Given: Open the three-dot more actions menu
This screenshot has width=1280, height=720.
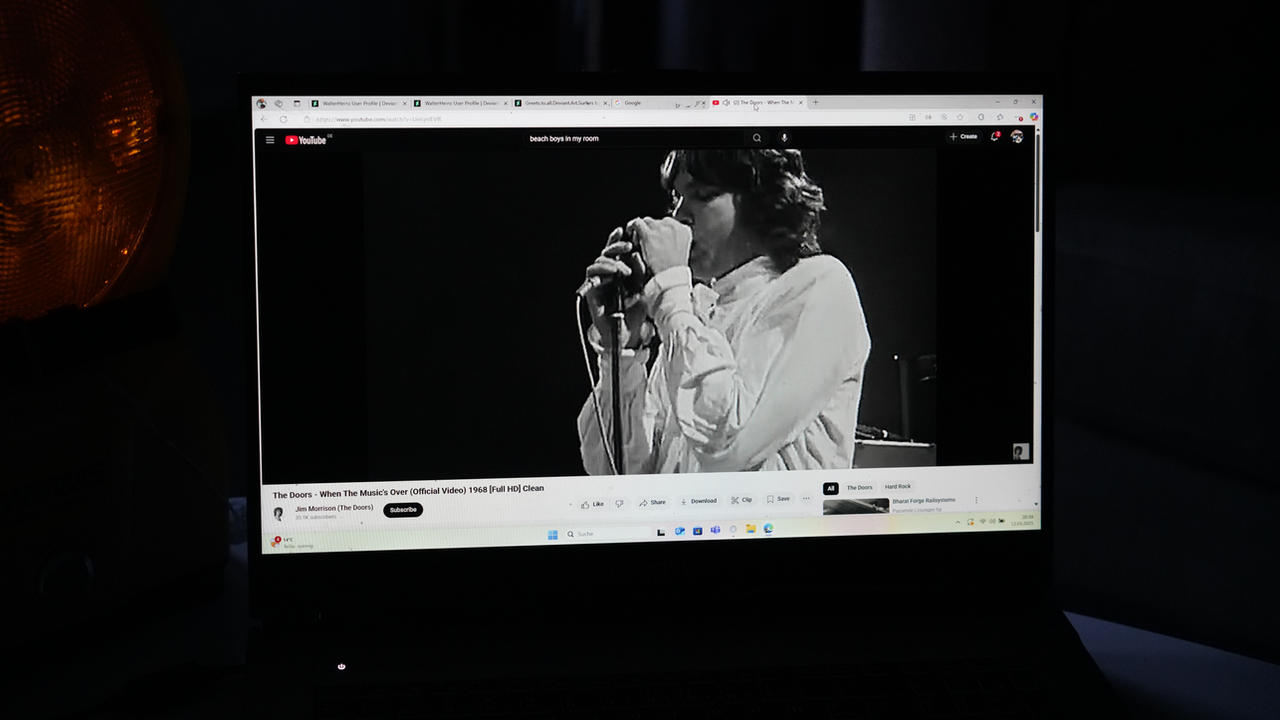Looking at the screenshot, I should click(806, 499).
